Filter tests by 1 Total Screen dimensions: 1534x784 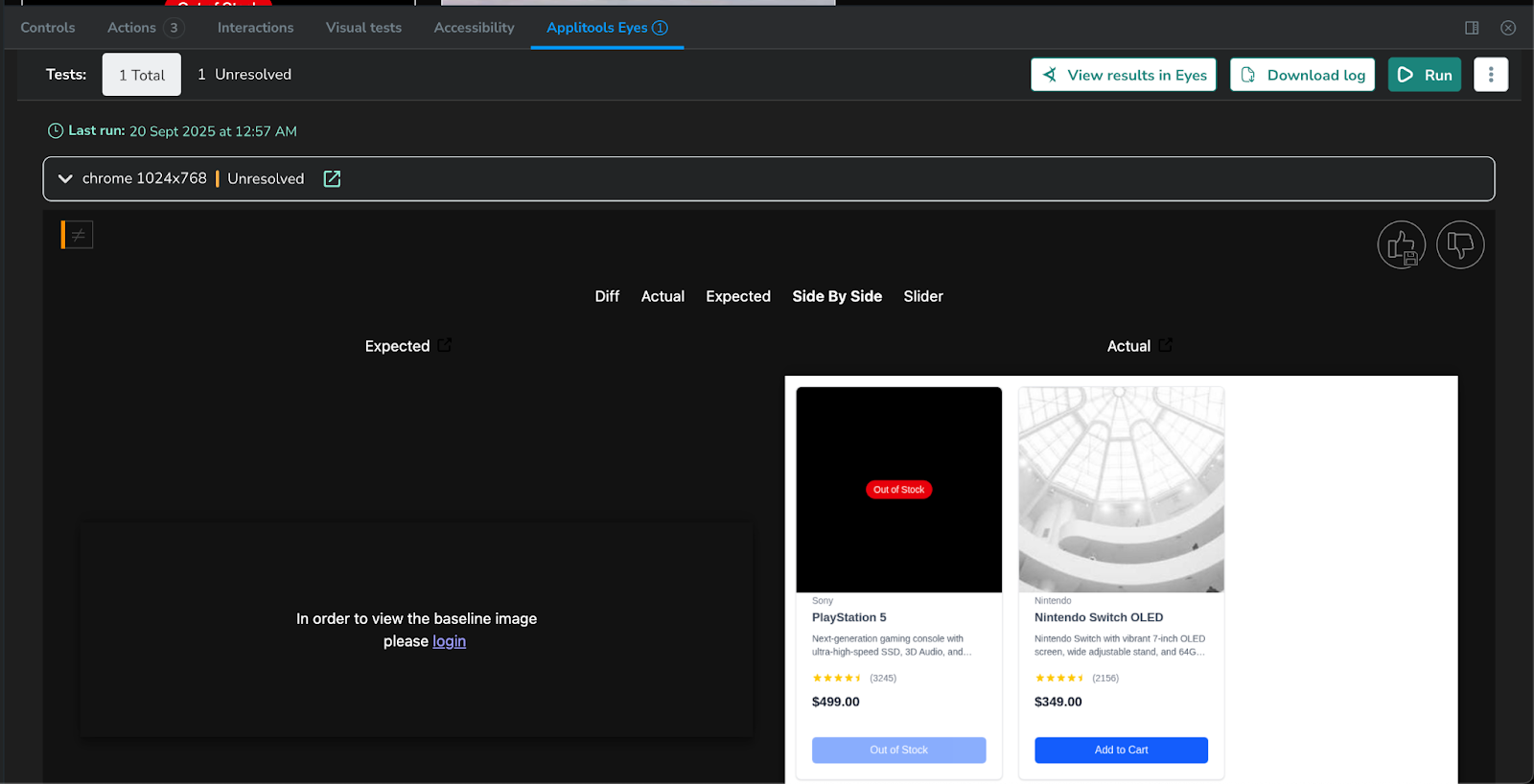click(x=142, y=75)
